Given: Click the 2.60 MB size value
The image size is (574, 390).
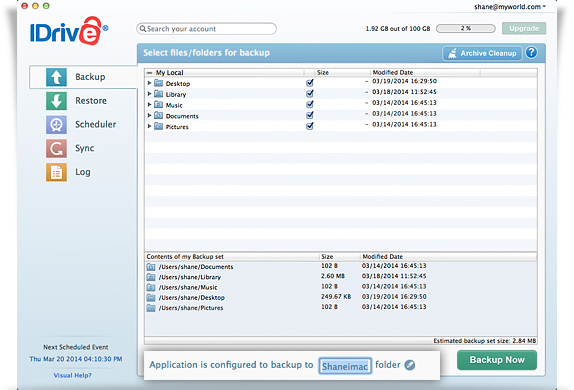Looking at the screenshot, I should 333,276.
